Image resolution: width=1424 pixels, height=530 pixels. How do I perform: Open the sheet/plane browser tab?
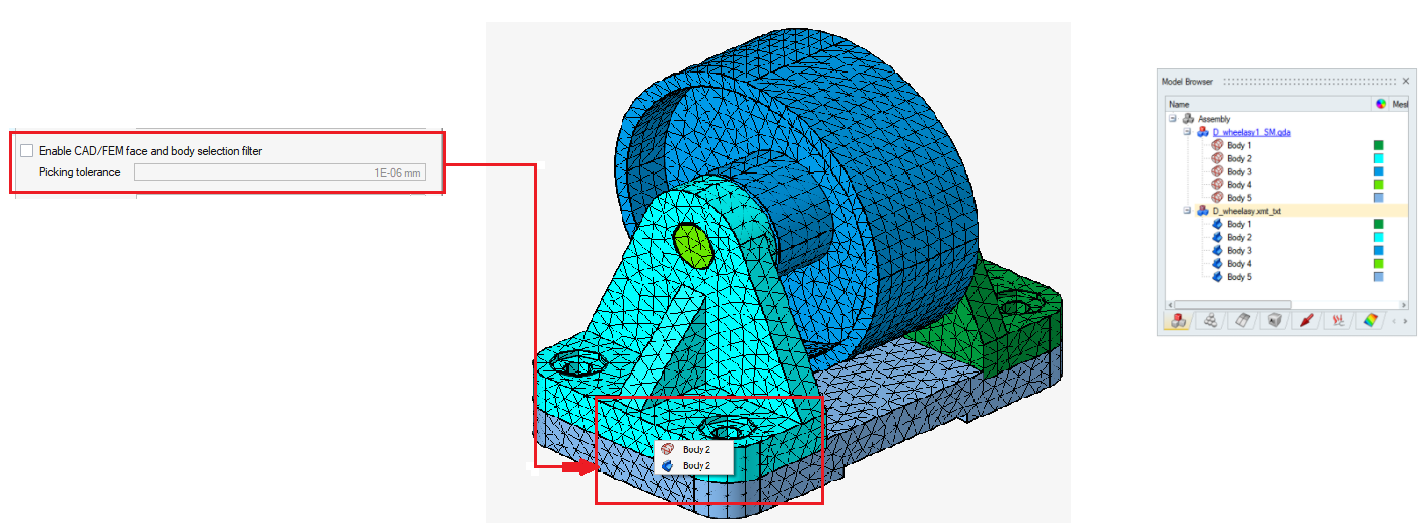click(x=1243, y=321)
